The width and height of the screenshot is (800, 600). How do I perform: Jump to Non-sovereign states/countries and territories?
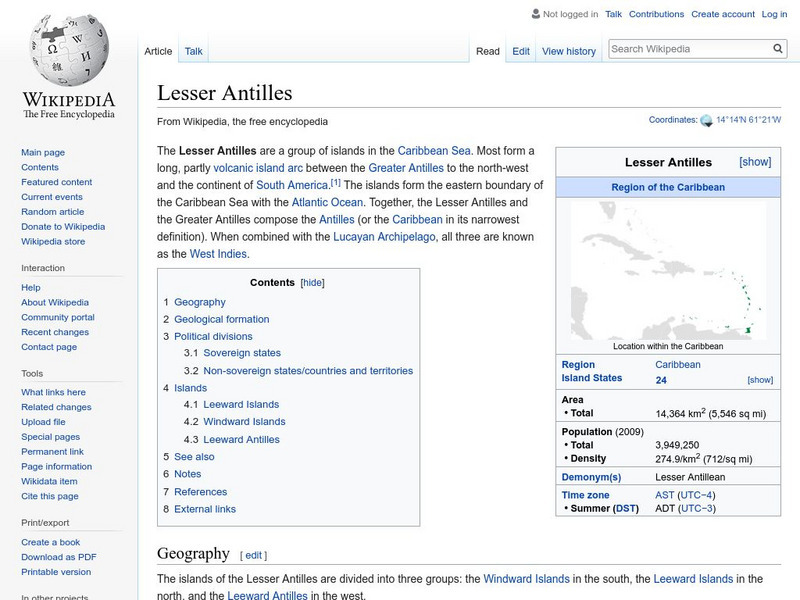click(308, 371)
